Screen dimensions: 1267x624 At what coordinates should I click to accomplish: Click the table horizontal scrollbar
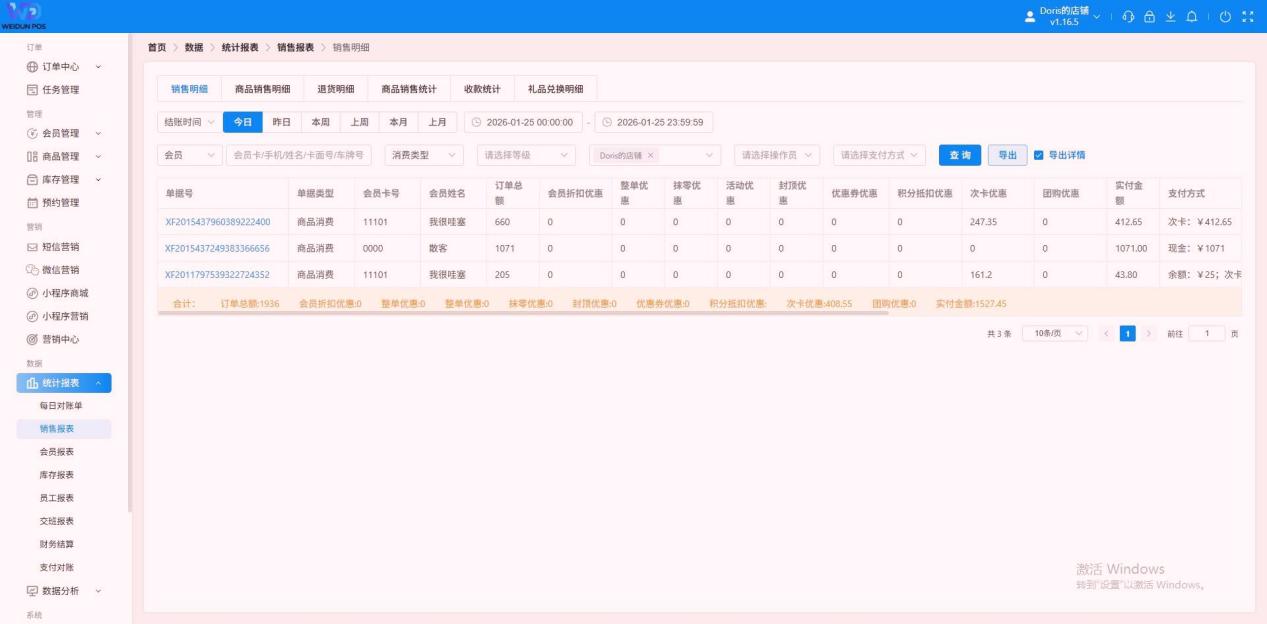coord(523,313)
